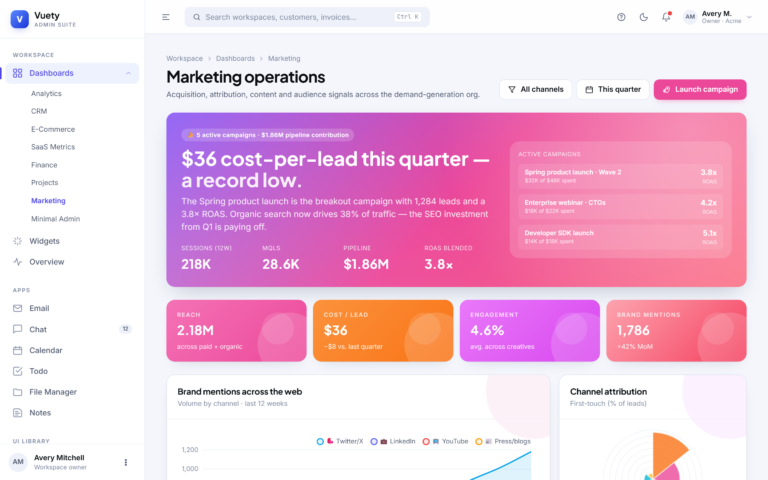Collapse the Dashboards menu chevron
The width and height of the screenshot is (768, 480).
(x=128, y=73)
